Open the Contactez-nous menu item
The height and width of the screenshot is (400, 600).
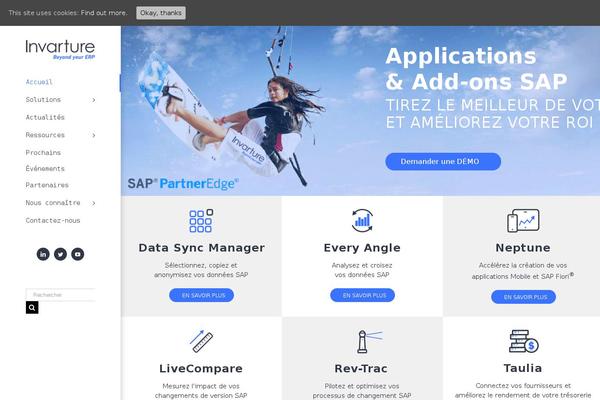(53, 220)
